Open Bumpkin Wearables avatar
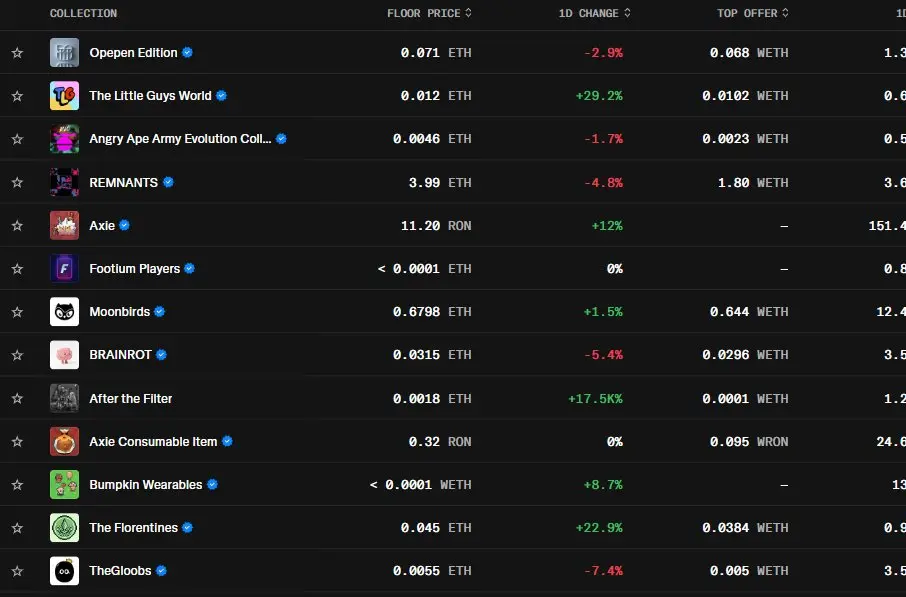This screenshot has width=906, height=597. (x=64, y=484)
